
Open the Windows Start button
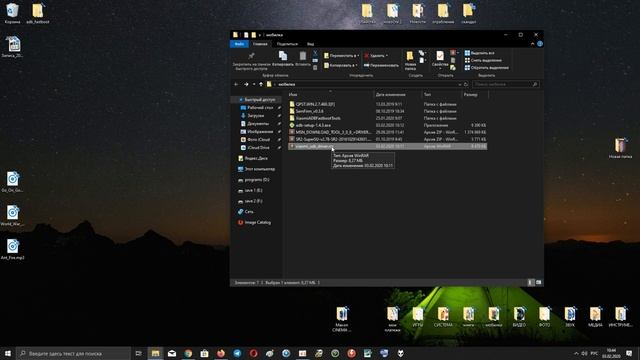(x=8, y=353)
